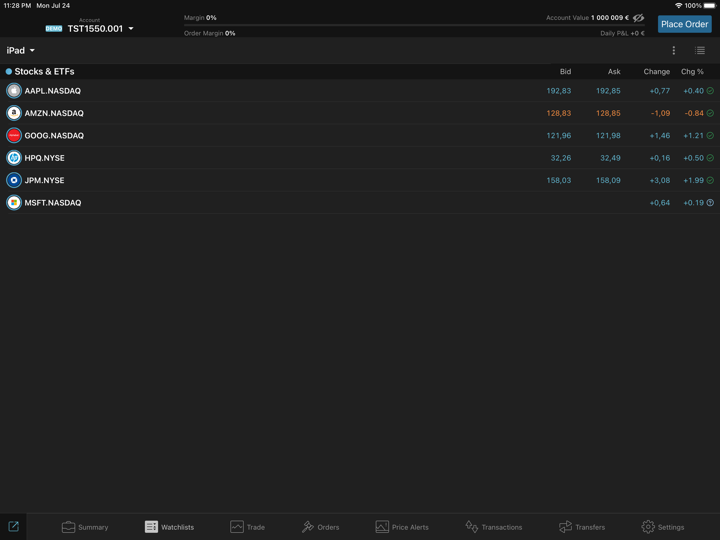This screenshot has height=540, width=720.
Task: Open the list view icon at top right
Action: (x=700, y=50)
